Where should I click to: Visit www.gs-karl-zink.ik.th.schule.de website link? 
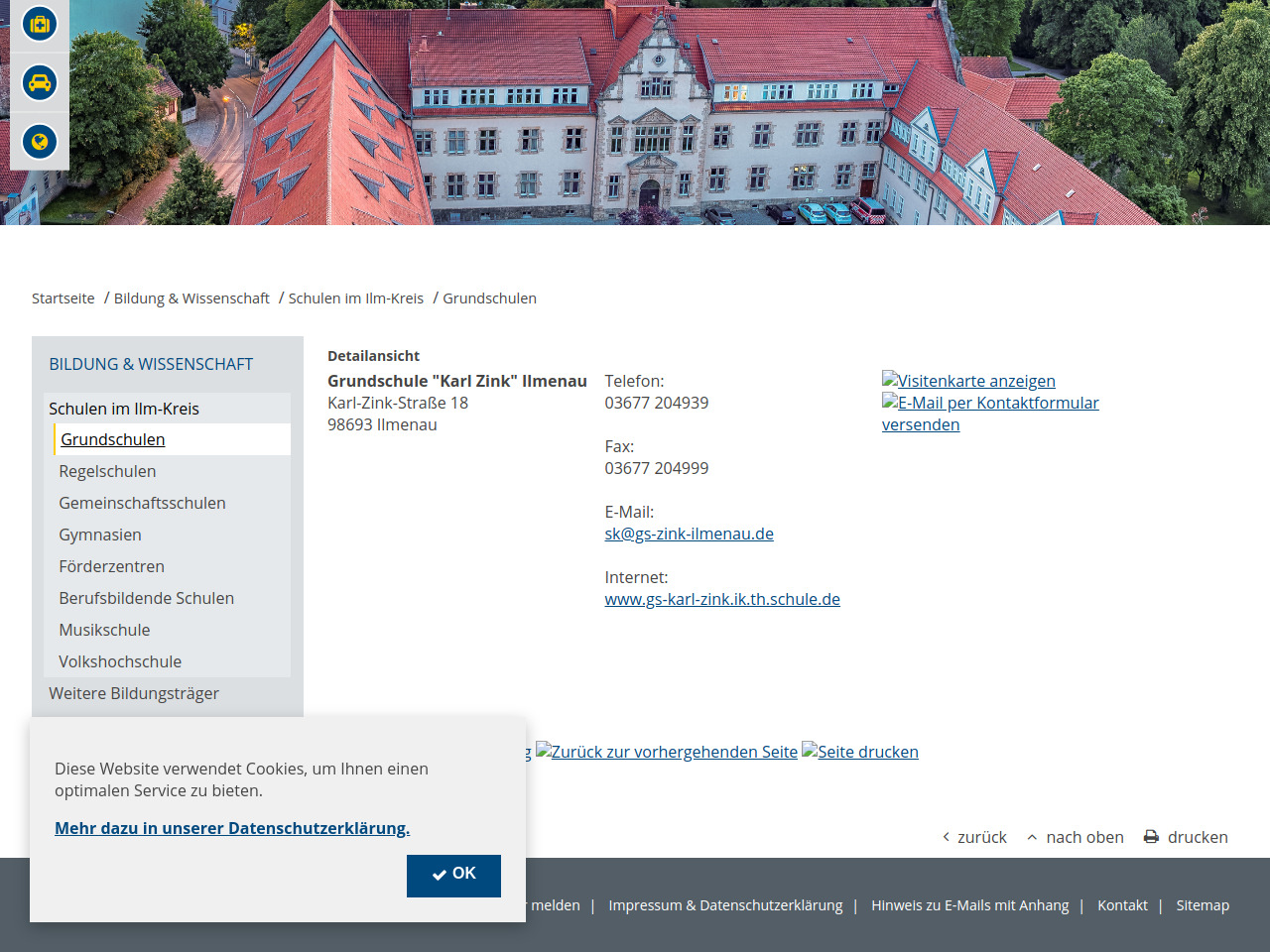click(722, 599)
